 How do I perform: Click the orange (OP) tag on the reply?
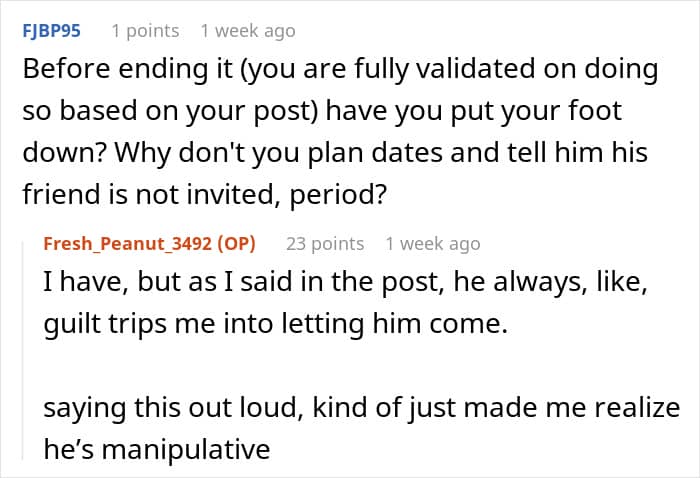pyautogui.click(x=236, y=244)
